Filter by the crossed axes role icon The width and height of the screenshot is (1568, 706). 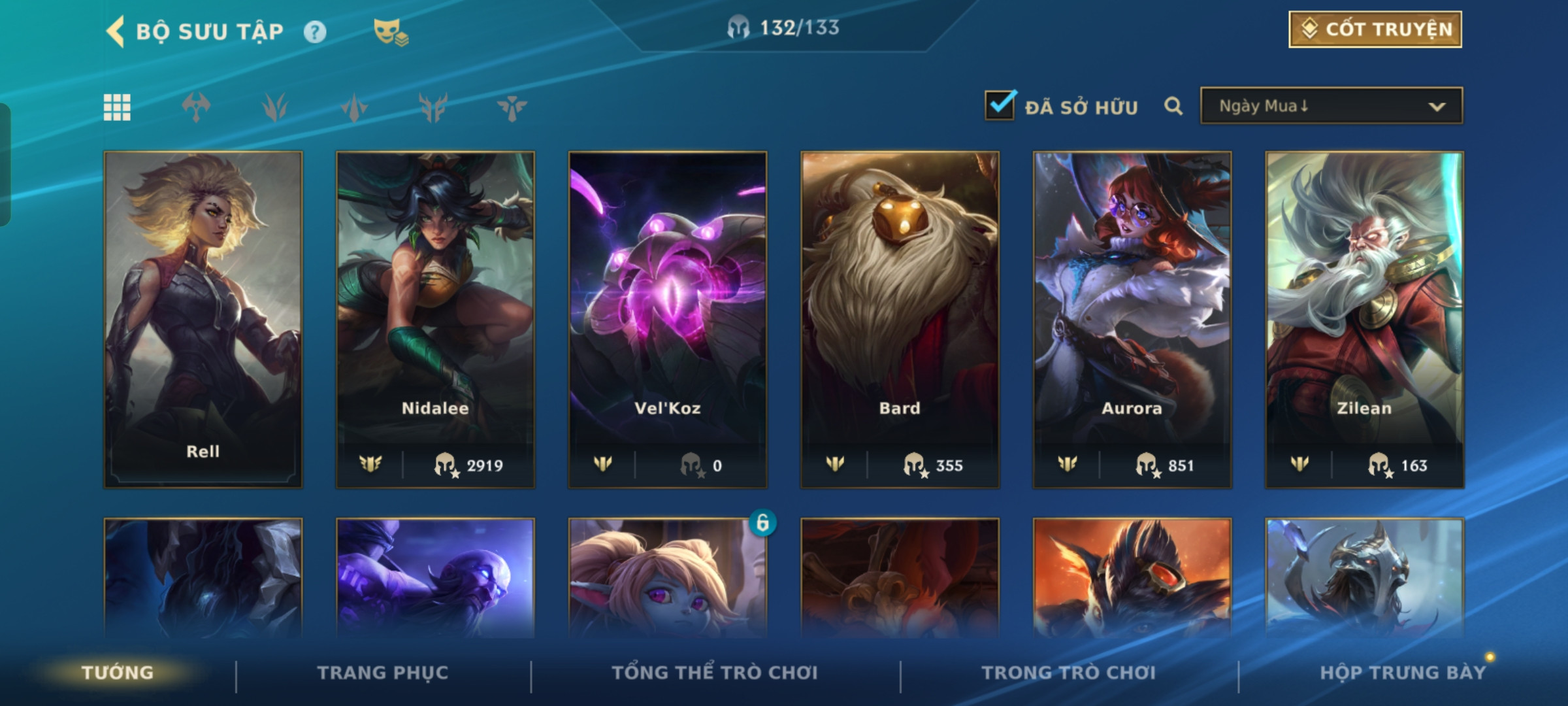tap(196, 107)
